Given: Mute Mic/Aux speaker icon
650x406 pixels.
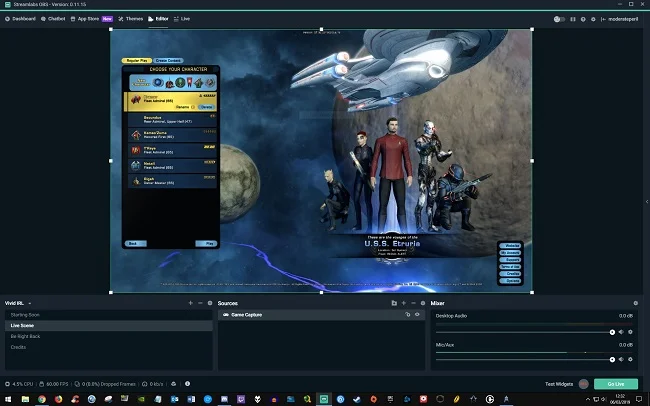Looking at the screenshot, I should pyautogui.click(x=621, y=360).
